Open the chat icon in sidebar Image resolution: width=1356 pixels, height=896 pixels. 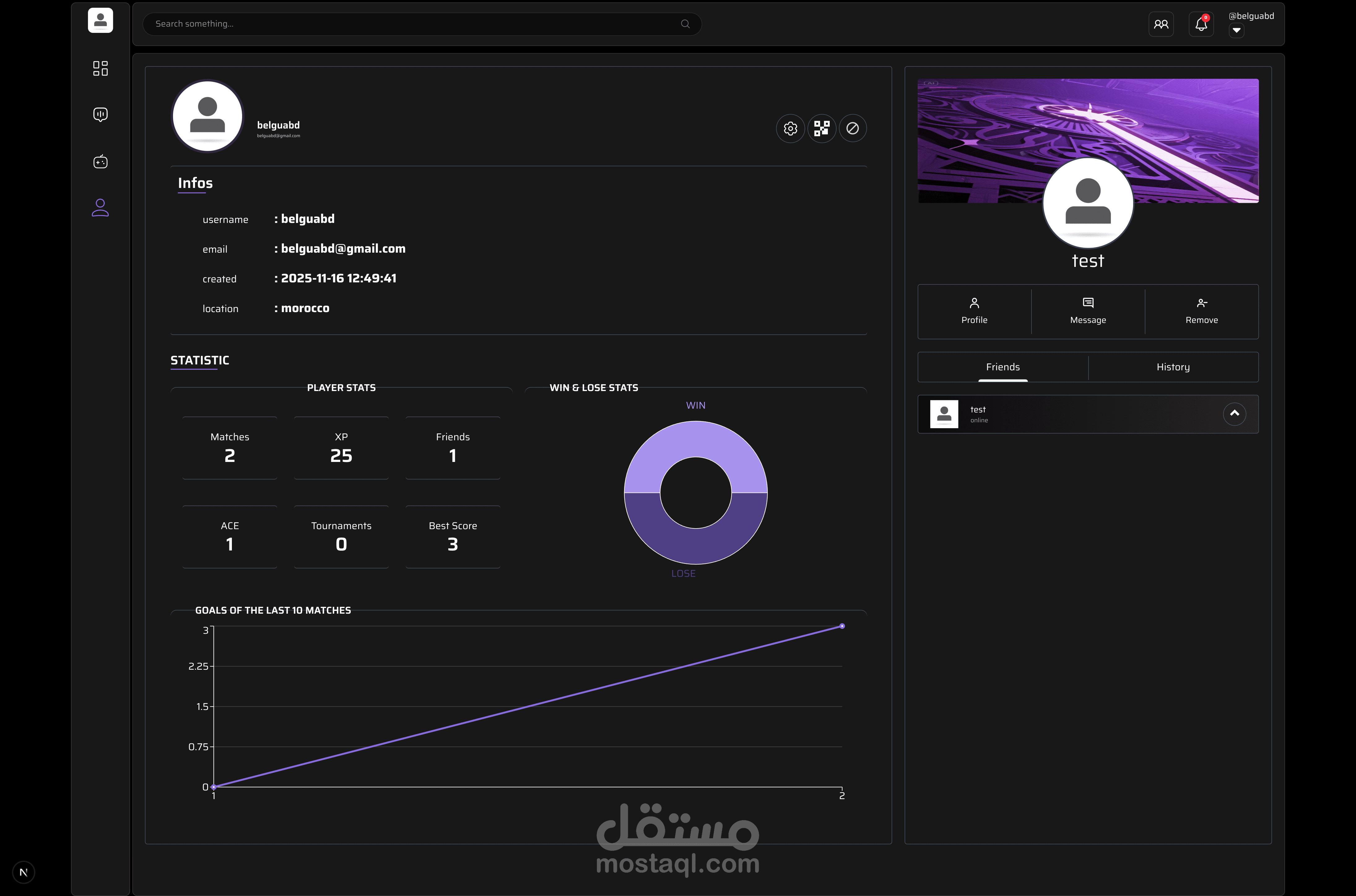[100, 114]
